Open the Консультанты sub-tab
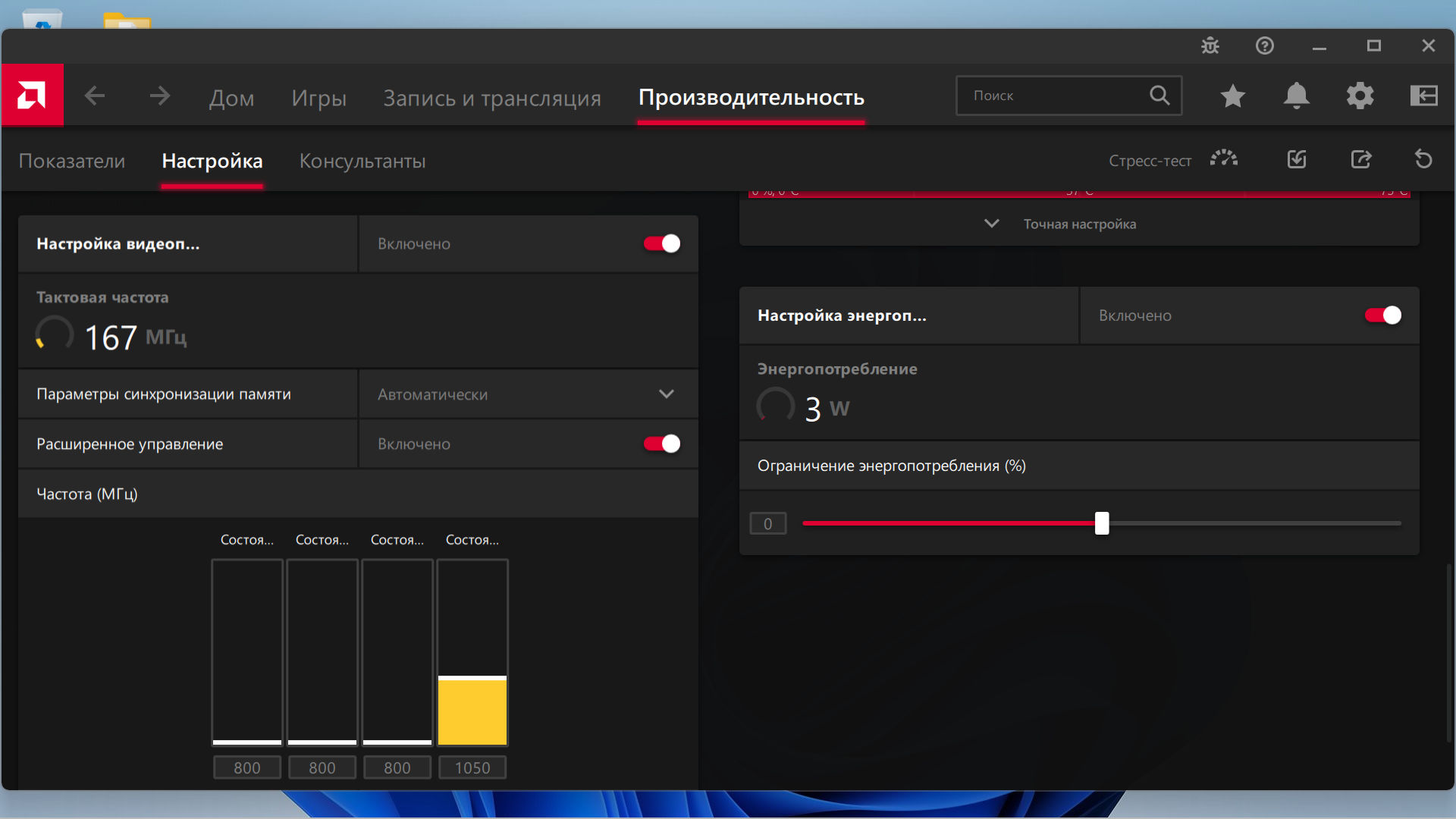The height and width of the screenshot is (819, 1456). coord(362,161)
